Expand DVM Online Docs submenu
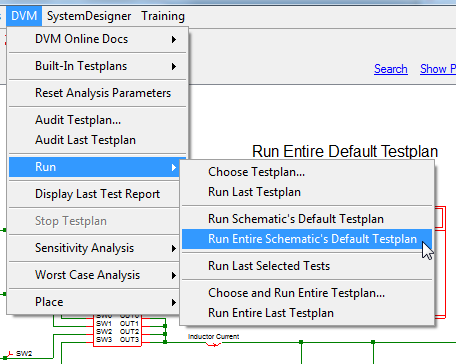 click(97, 39)
